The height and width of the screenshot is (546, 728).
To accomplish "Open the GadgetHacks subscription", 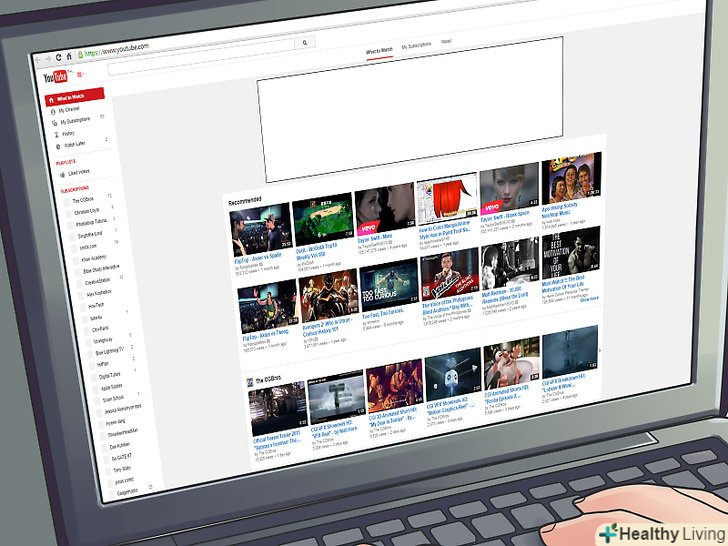I will pos(127,493).
